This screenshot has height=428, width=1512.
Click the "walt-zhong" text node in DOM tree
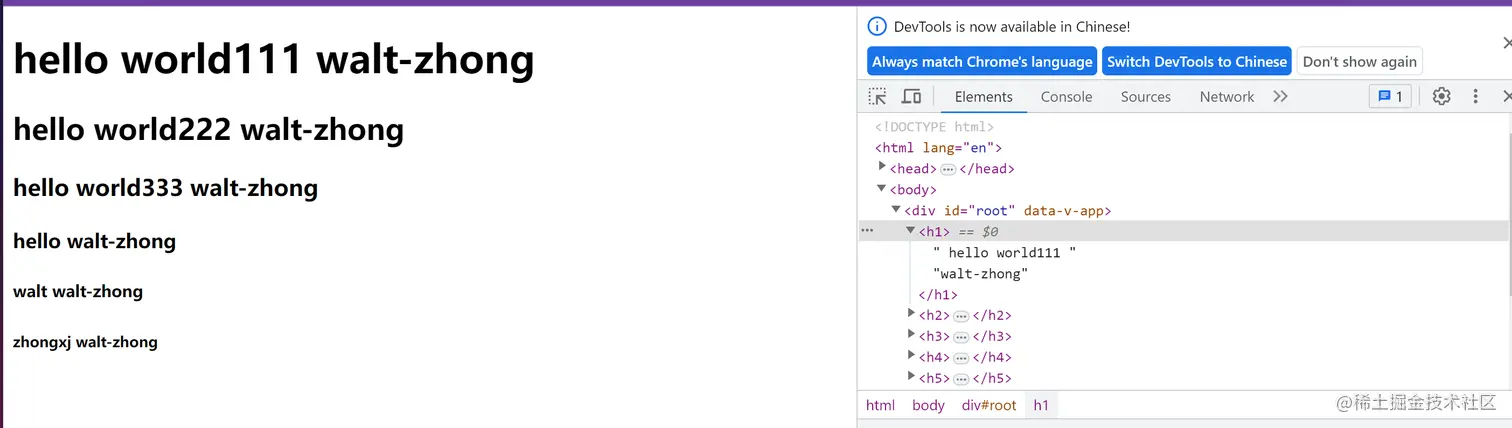click(x=980, y=273)
